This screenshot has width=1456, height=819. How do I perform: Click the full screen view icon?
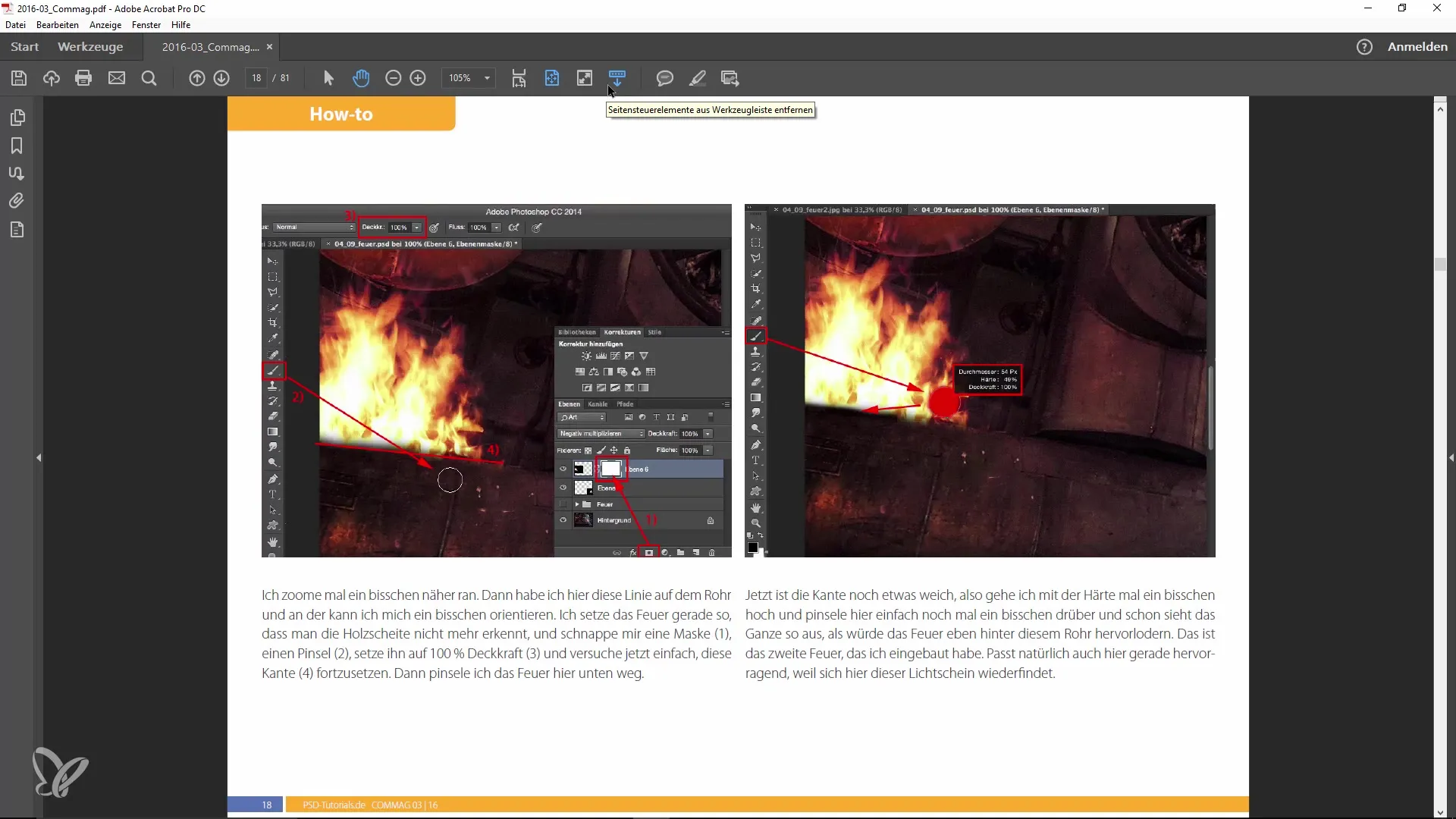[585, 78]
